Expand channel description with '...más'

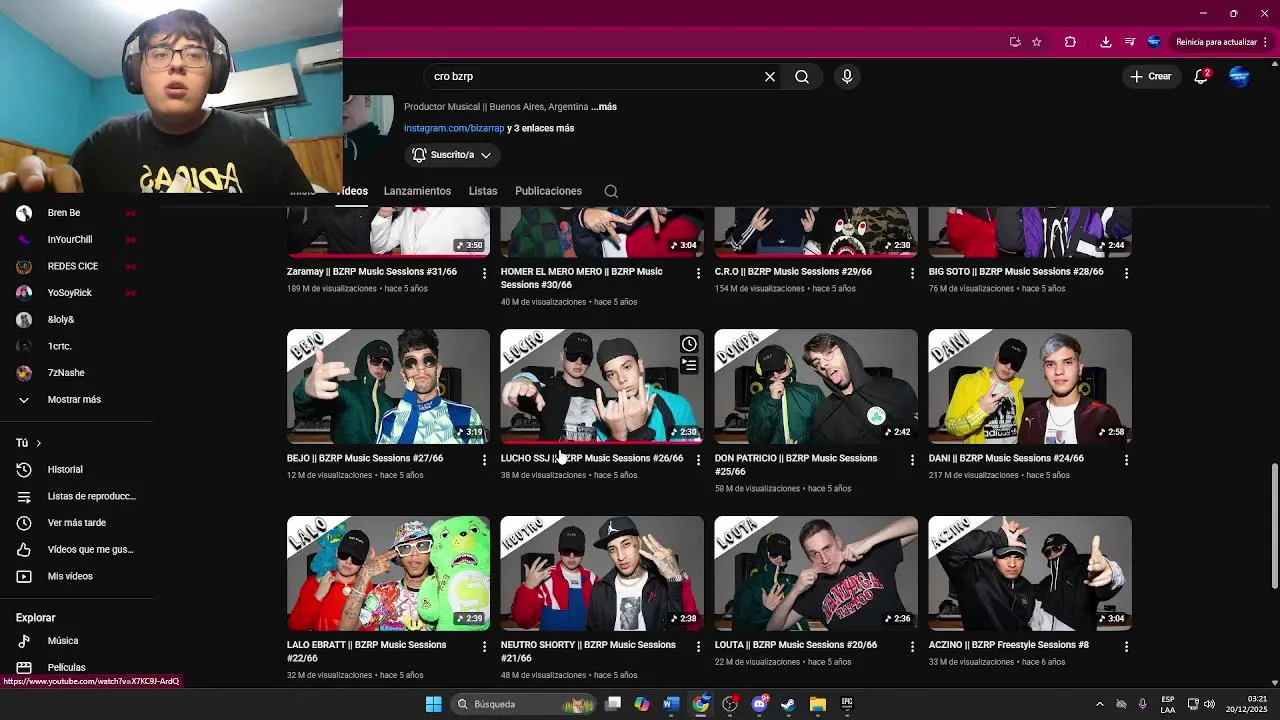(x=604, y=107)
